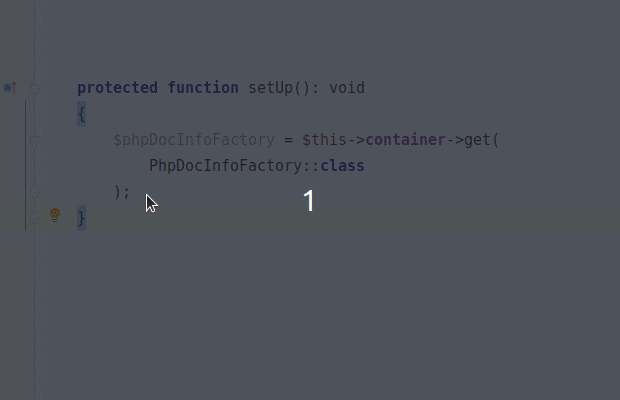The image size is (620, 400).
Task: Click the overriding method gutter icon
Action: coord(10,87)
